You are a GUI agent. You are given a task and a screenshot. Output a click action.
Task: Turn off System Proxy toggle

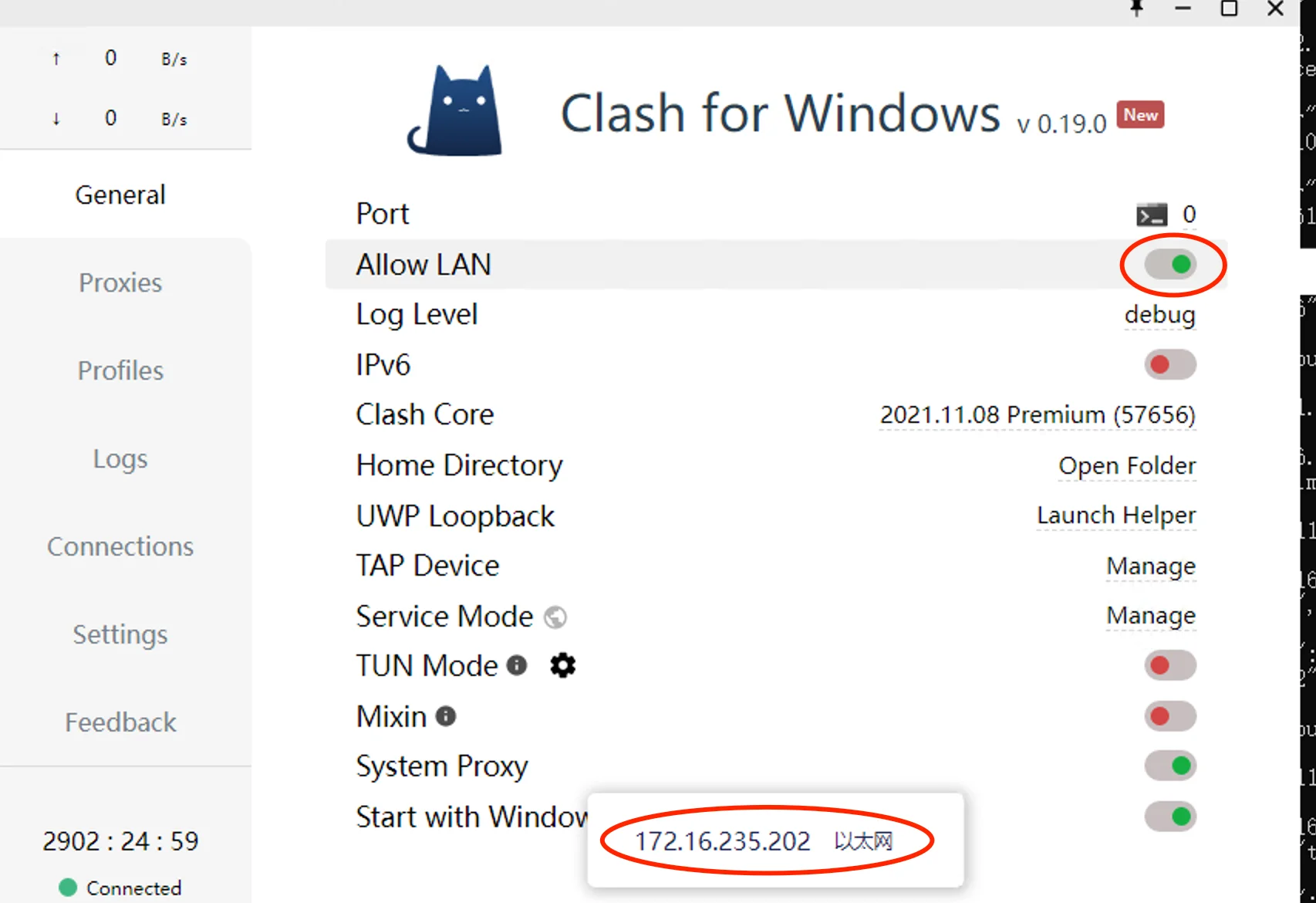[1170, 766]
